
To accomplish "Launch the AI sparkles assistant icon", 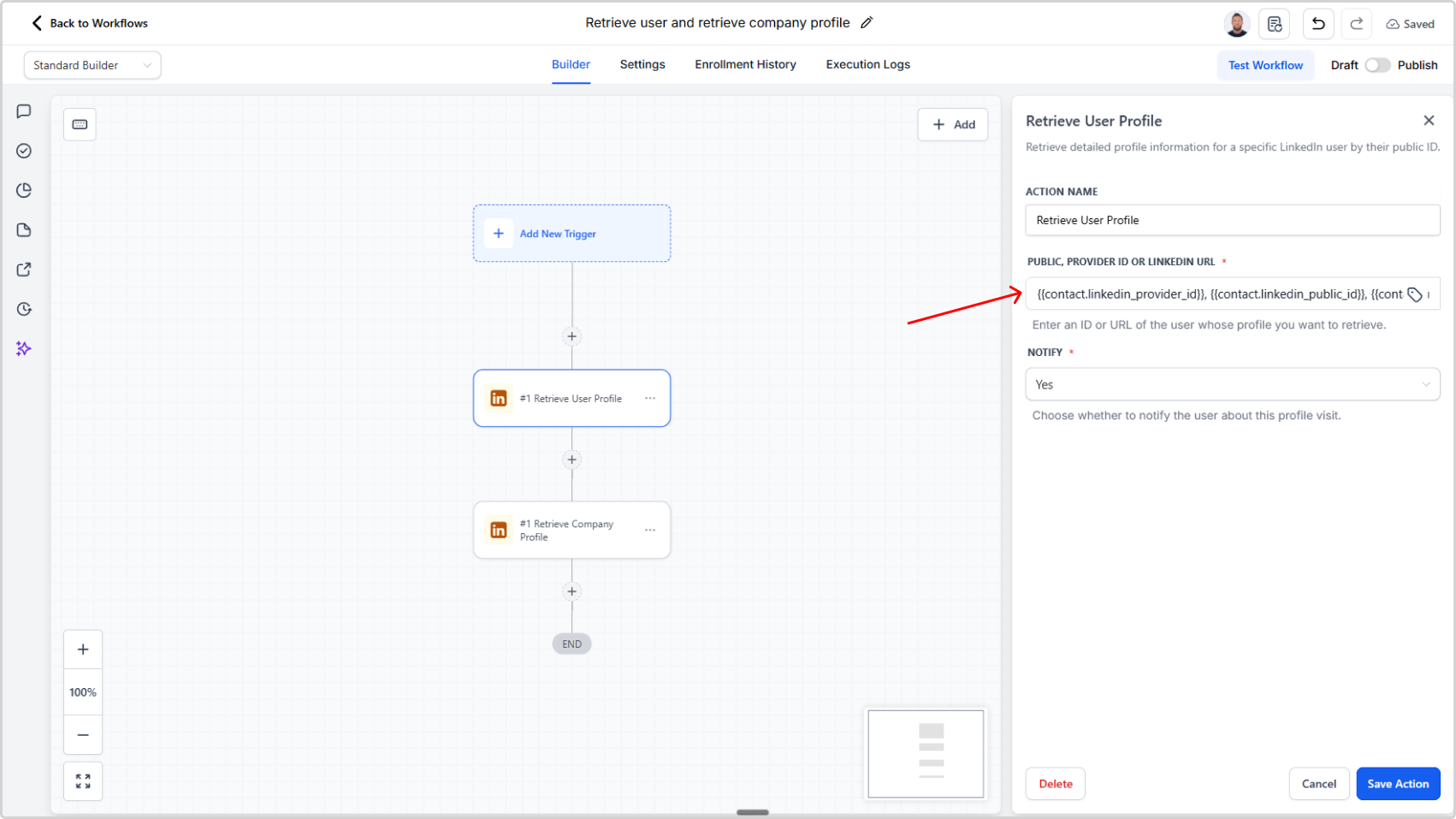I will [x=23, y=348].
